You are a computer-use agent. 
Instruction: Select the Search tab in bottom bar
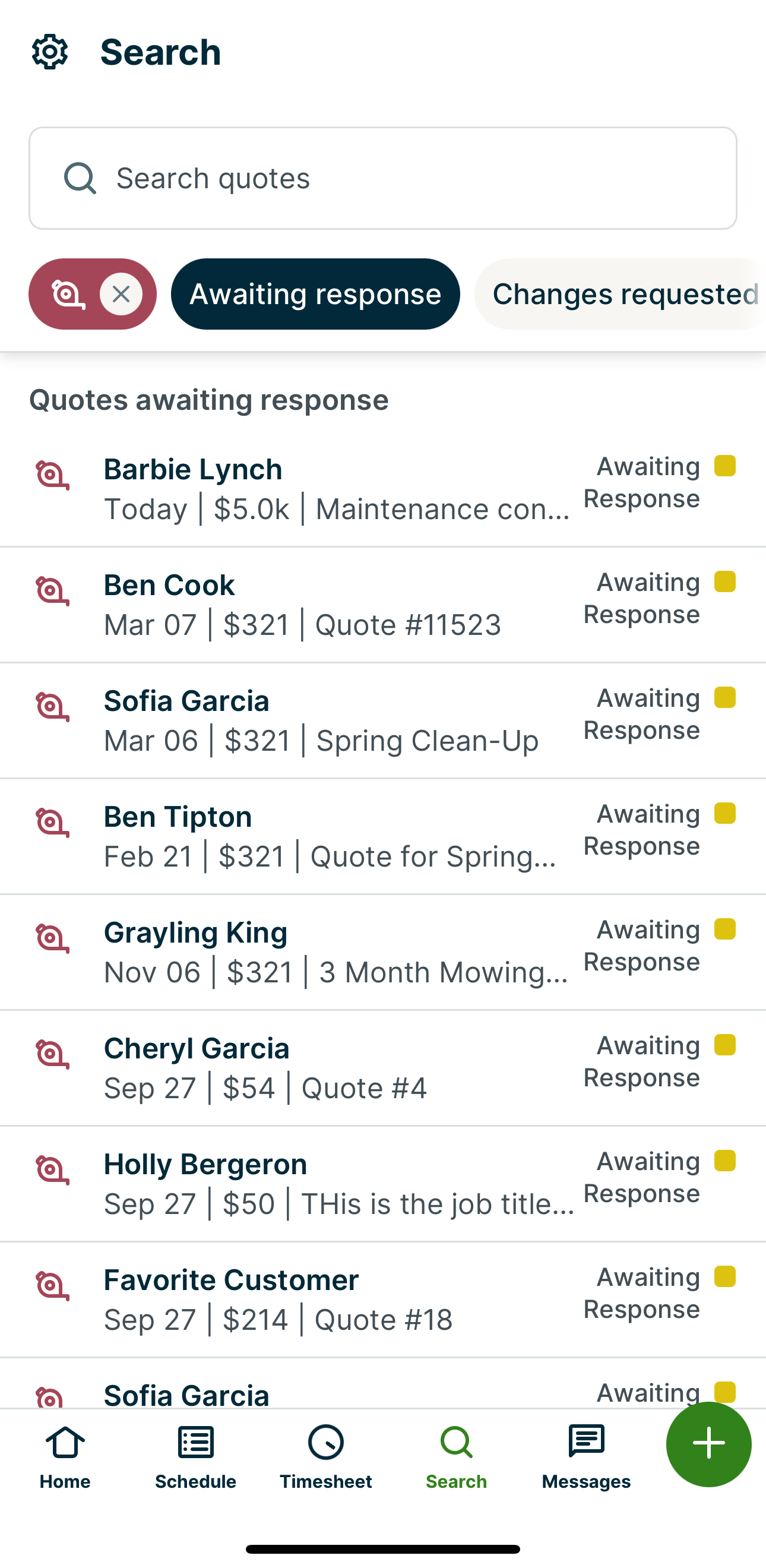click(x=456, y=1456)
